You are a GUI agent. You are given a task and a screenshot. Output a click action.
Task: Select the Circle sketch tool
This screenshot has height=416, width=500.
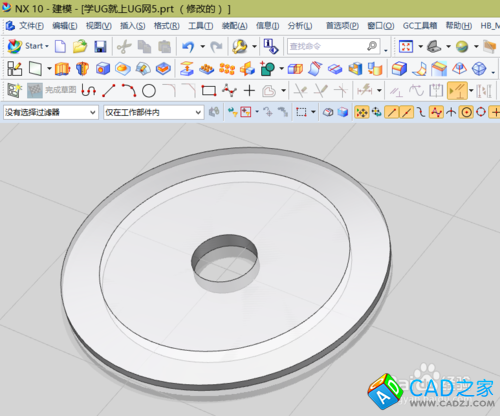(149, 91)
